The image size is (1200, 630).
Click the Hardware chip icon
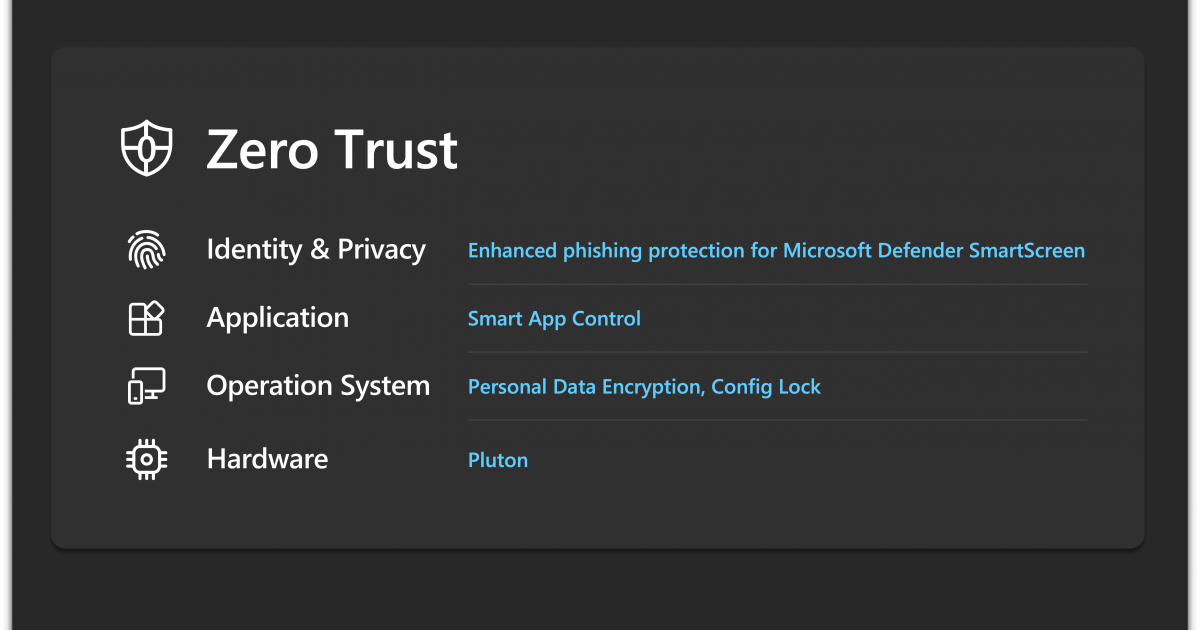(146, 459)
